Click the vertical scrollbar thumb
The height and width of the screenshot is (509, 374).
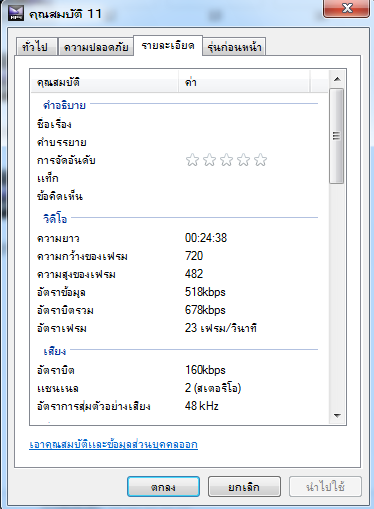(x=337, y=136)
